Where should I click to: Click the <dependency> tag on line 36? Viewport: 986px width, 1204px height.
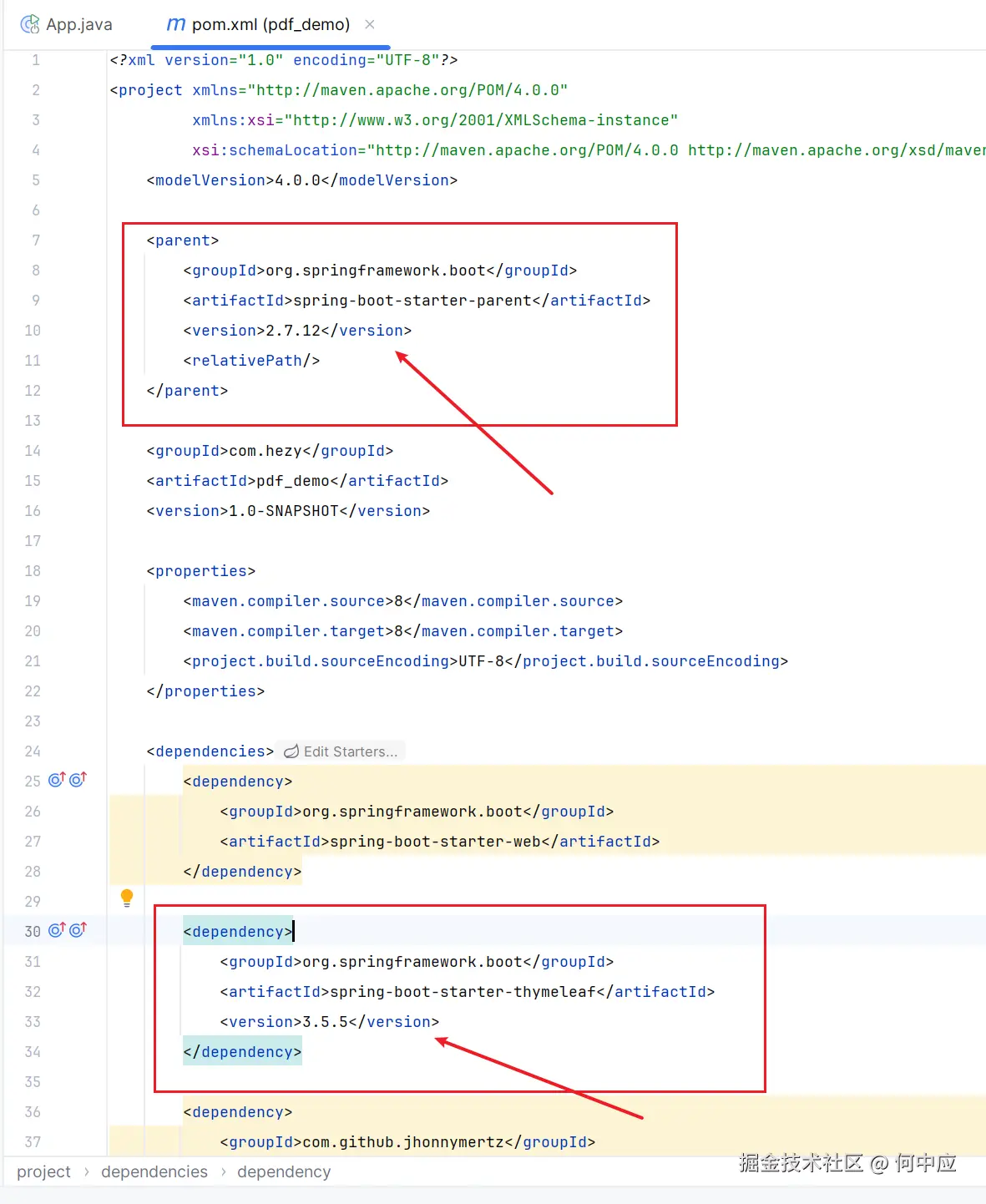(238, 1112)
